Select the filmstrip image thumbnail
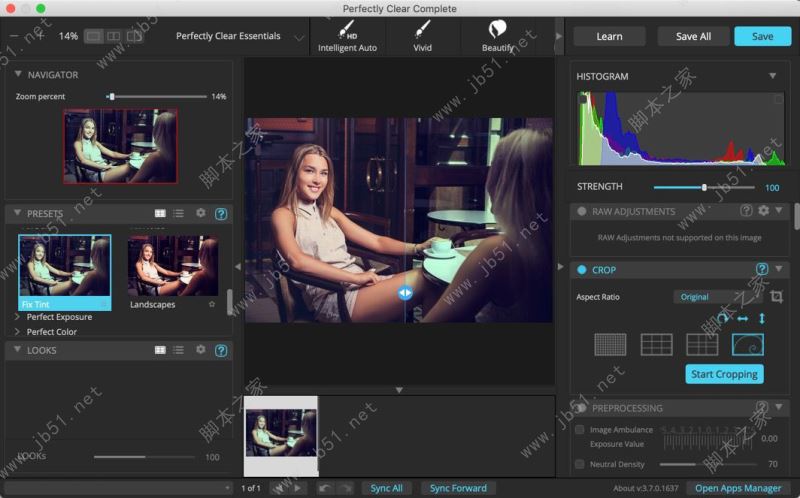The width and height of the screenshot is (800, 498). [x=281, y=435]
